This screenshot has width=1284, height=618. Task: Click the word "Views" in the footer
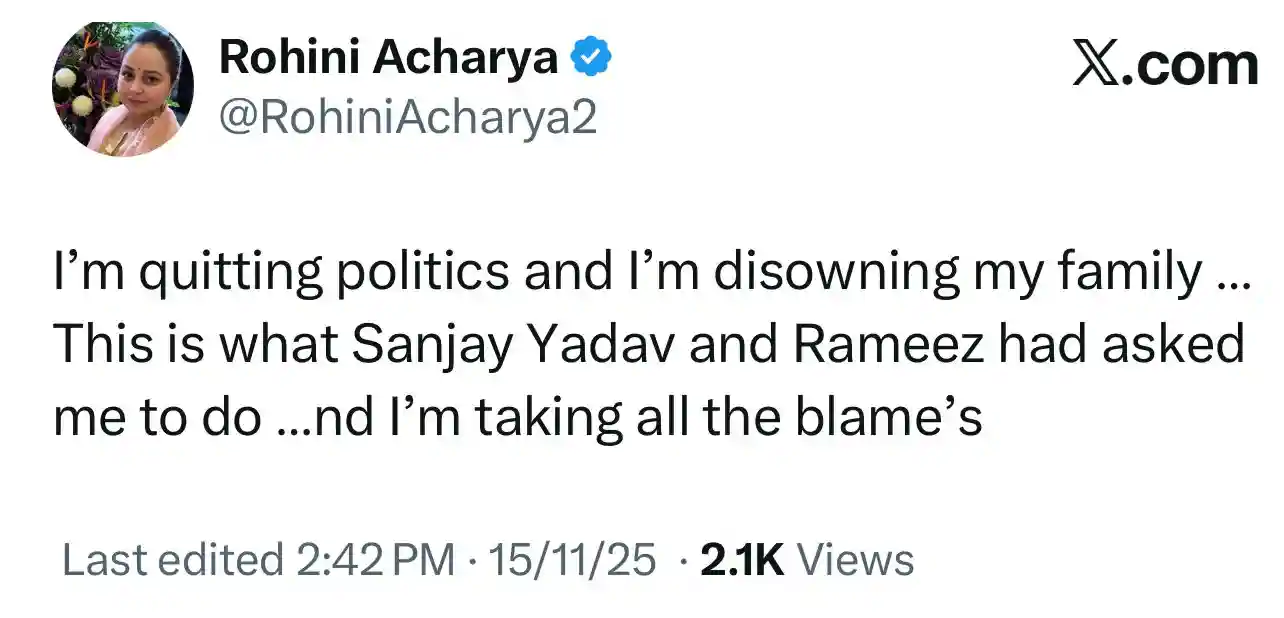pyautogui.click(x=860, y=560)
